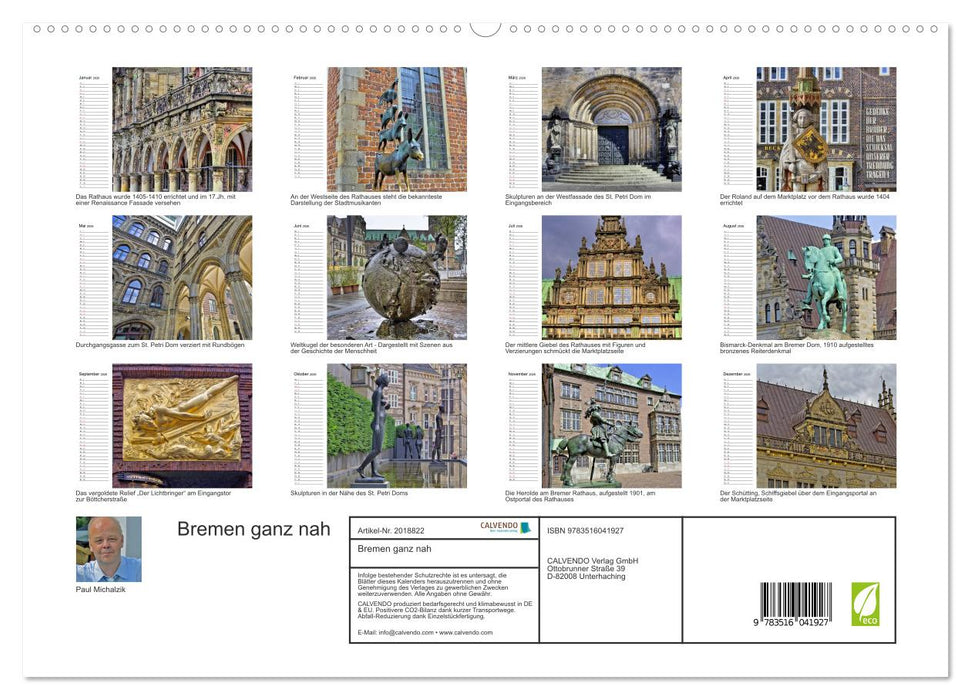Select the Paul Michalzik author name

(100, 589)
